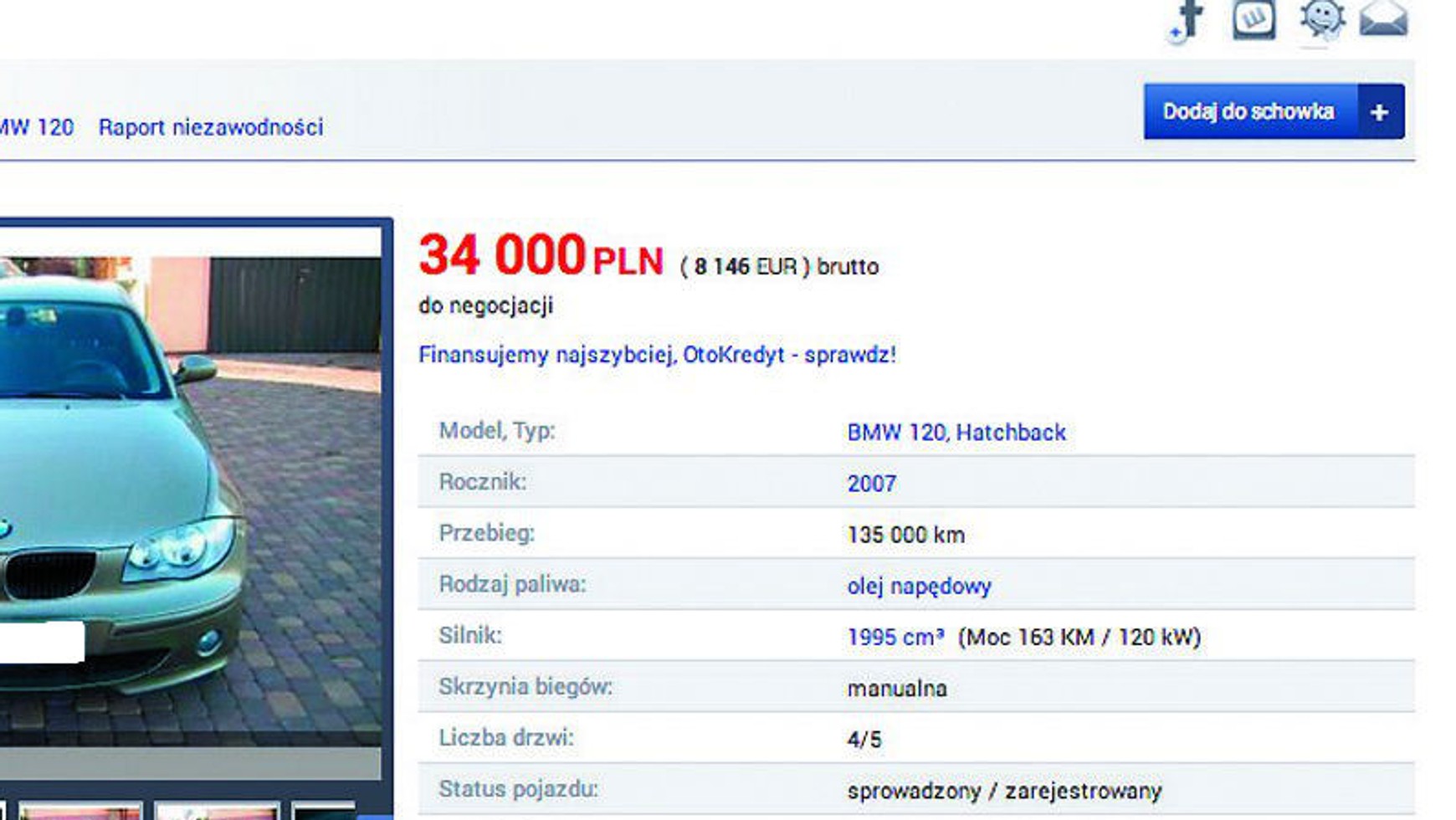Open the OtoKredyt financing link
1456x820 pixels.
tap(657, 355)
